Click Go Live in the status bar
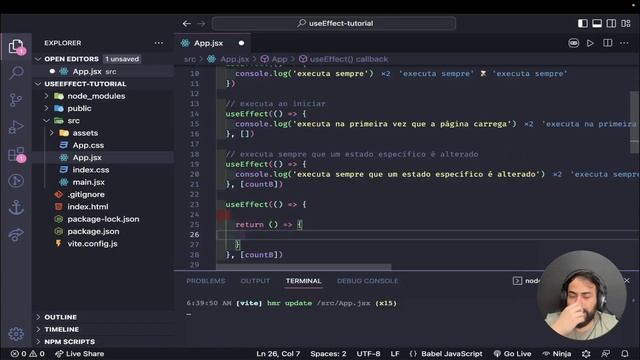 513,354
